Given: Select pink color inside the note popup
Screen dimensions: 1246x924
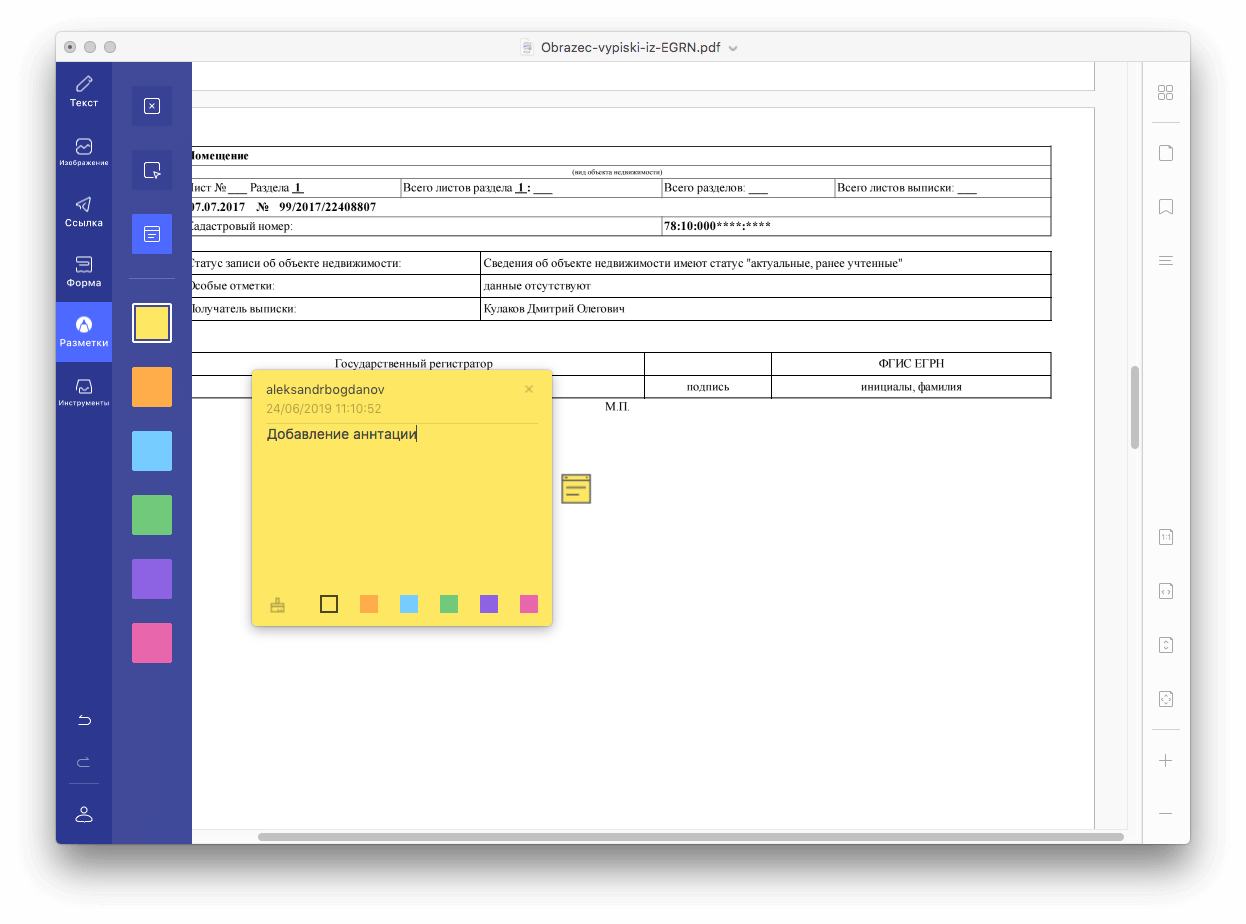Looking at the screenshot, I should coord(529,604).
